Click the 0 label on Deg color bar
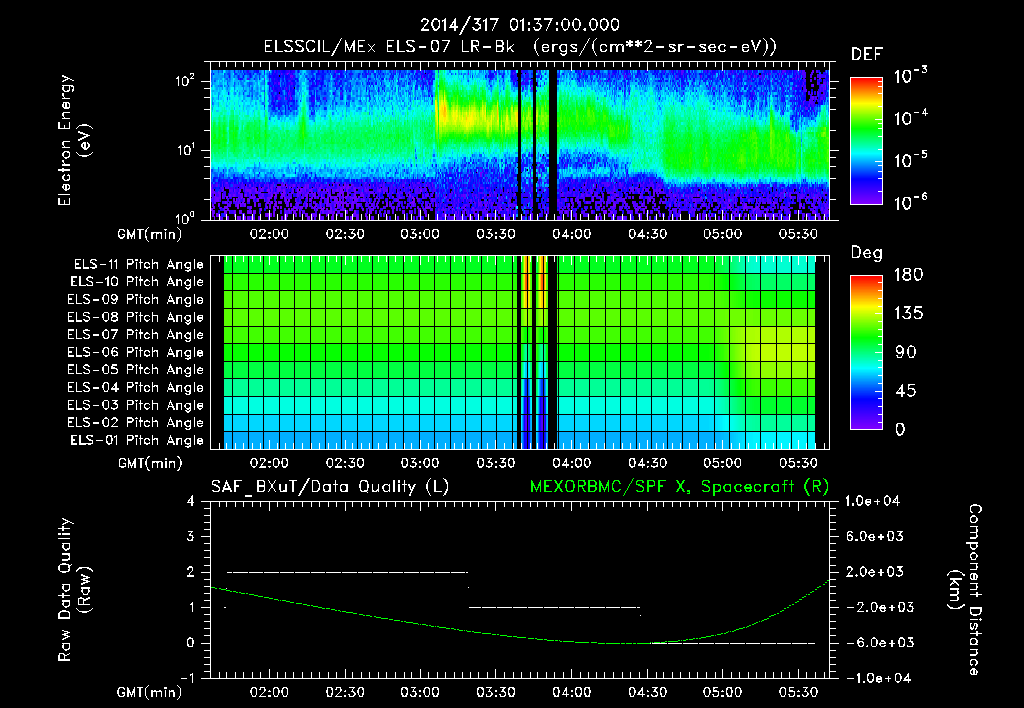This screenshot has height=708, width=1024. click(901, 430)
